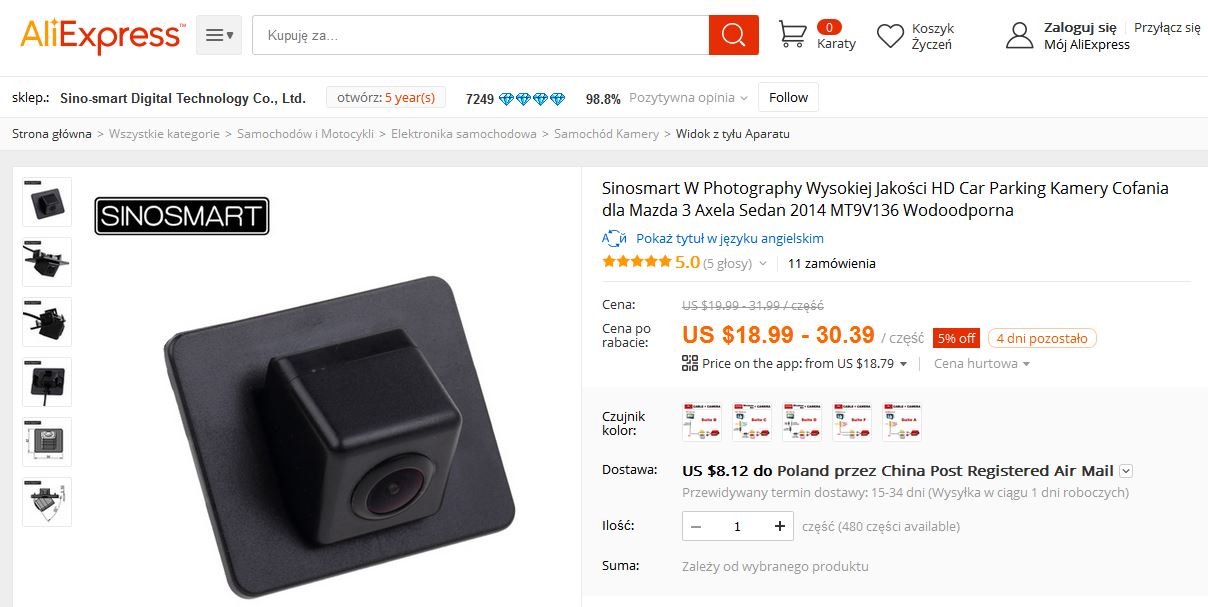This screenshot has height=607, width=1208.
Task: Click the Zaloguj się login link
Action: tap(1080, 27)
